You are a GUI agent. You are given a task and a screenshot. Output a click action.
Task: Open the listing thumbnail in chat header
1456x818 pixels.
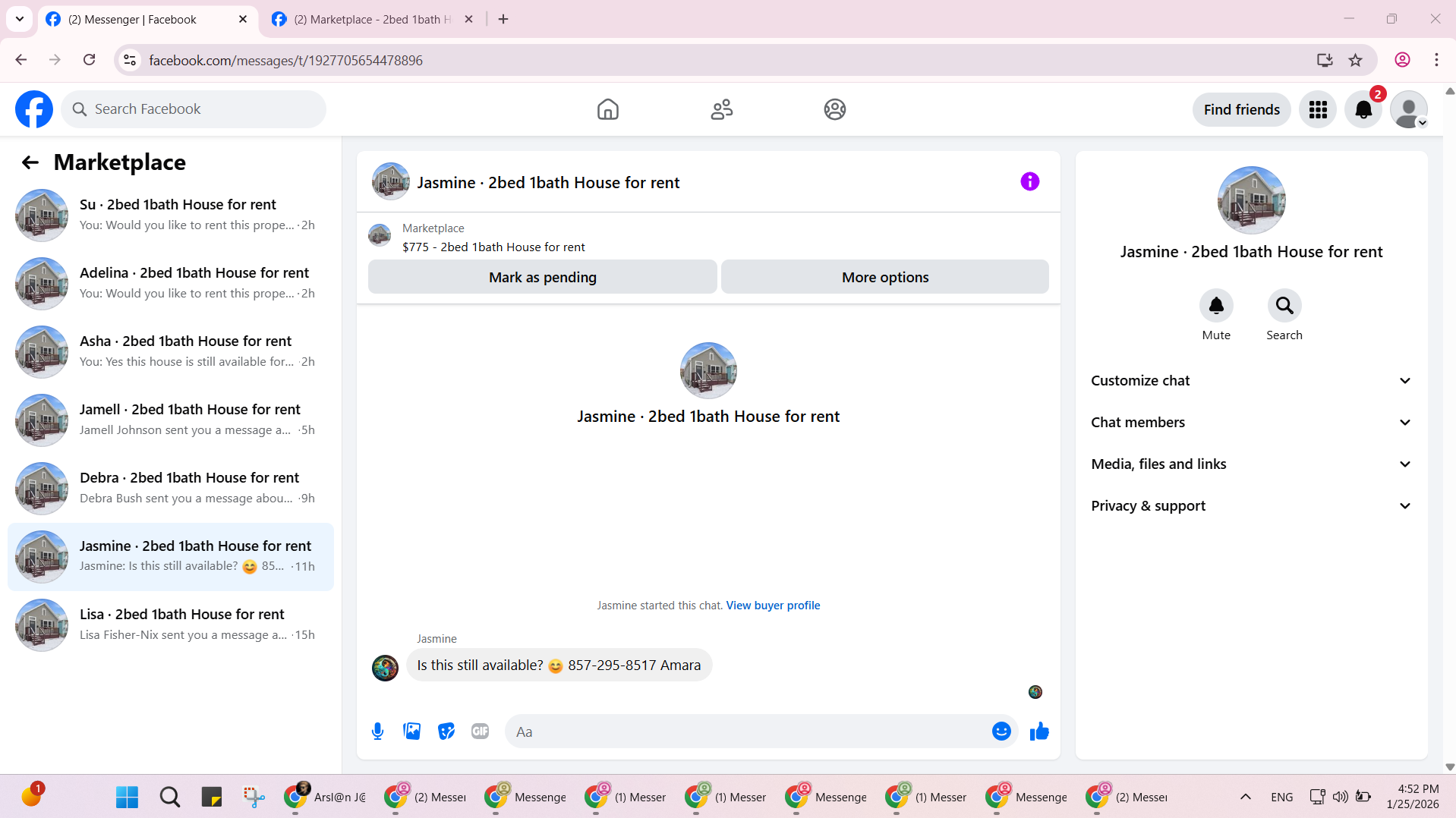(x=391, y=181)
